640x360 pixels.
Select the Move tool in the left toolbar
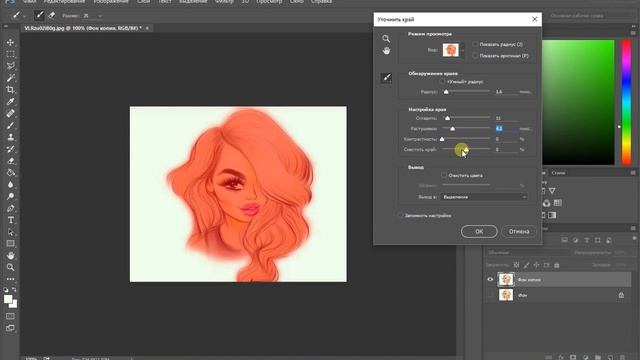[11, 42]
